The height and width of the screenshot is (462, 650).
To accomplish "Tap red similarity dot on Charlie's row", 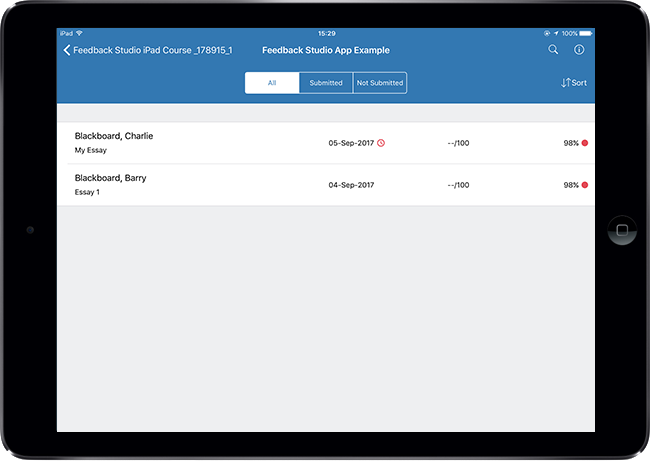I will (x=585, y=143).
